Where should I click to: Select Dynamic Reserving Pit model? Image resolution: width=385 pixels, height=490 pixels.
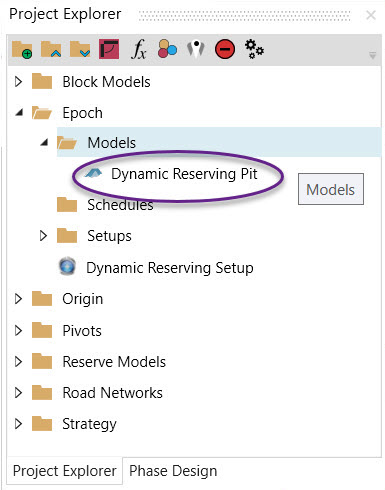pyautogui.click(x=184, y=174)
